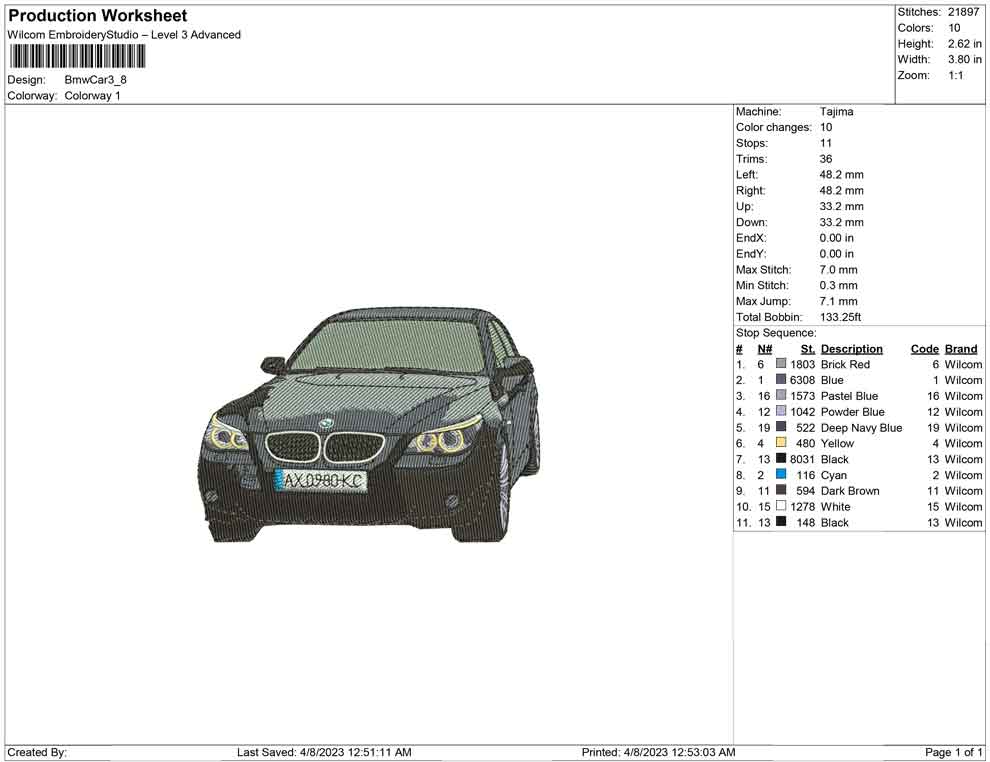Click the N# column header
This screenshot has width=990, height=762.
[765, 348]
